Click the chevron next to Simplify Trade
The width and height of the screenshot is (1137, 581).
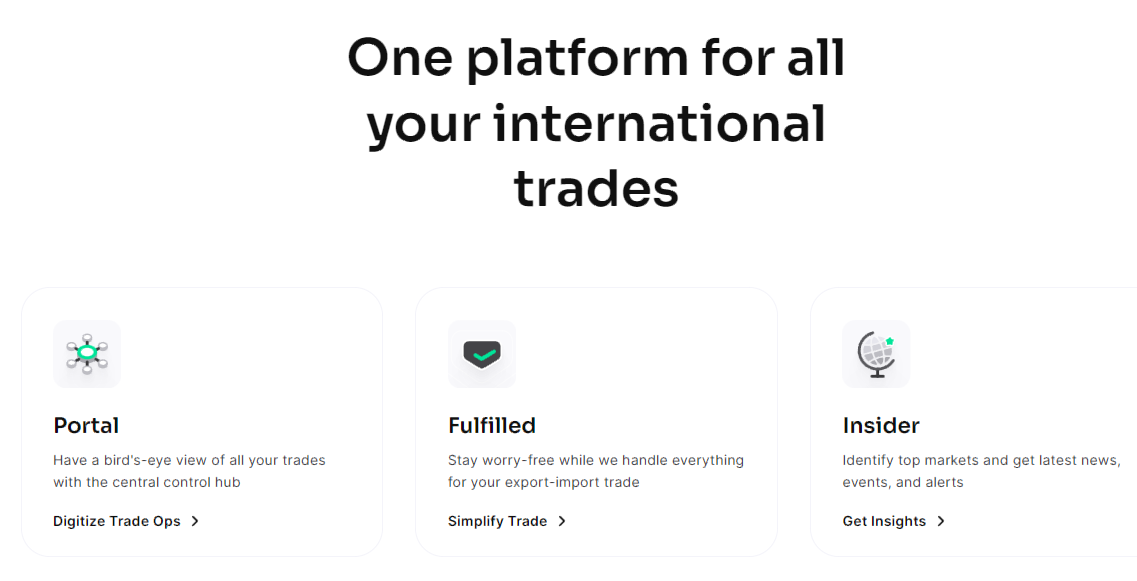click(563, 521)
